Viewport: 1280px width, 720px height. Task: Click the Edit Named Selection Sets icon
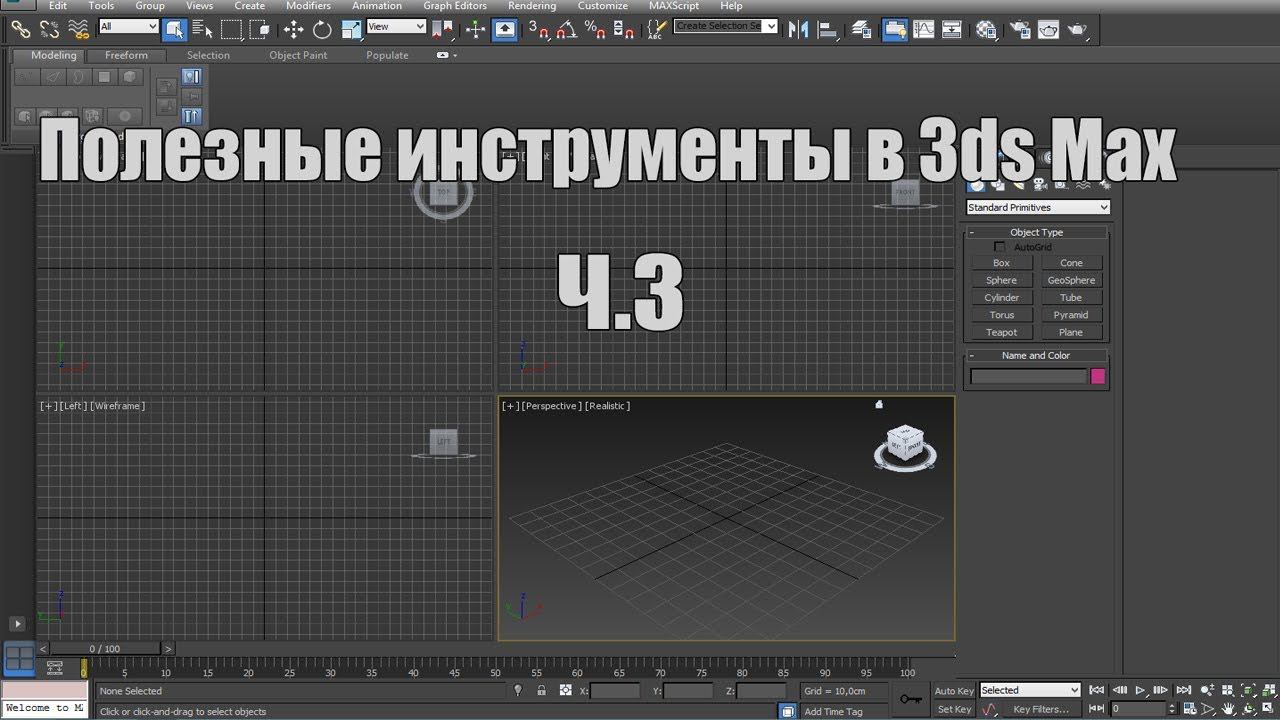click(x=656, y=29)
